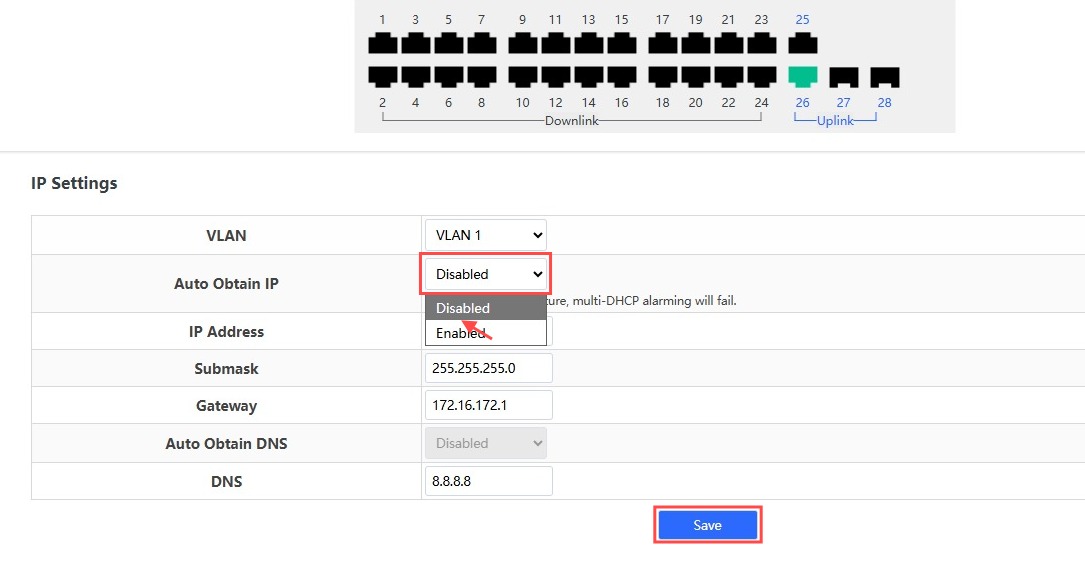Select port 16 icon in bottom row
Screen dimensions: 1085x576
(621, 77)
